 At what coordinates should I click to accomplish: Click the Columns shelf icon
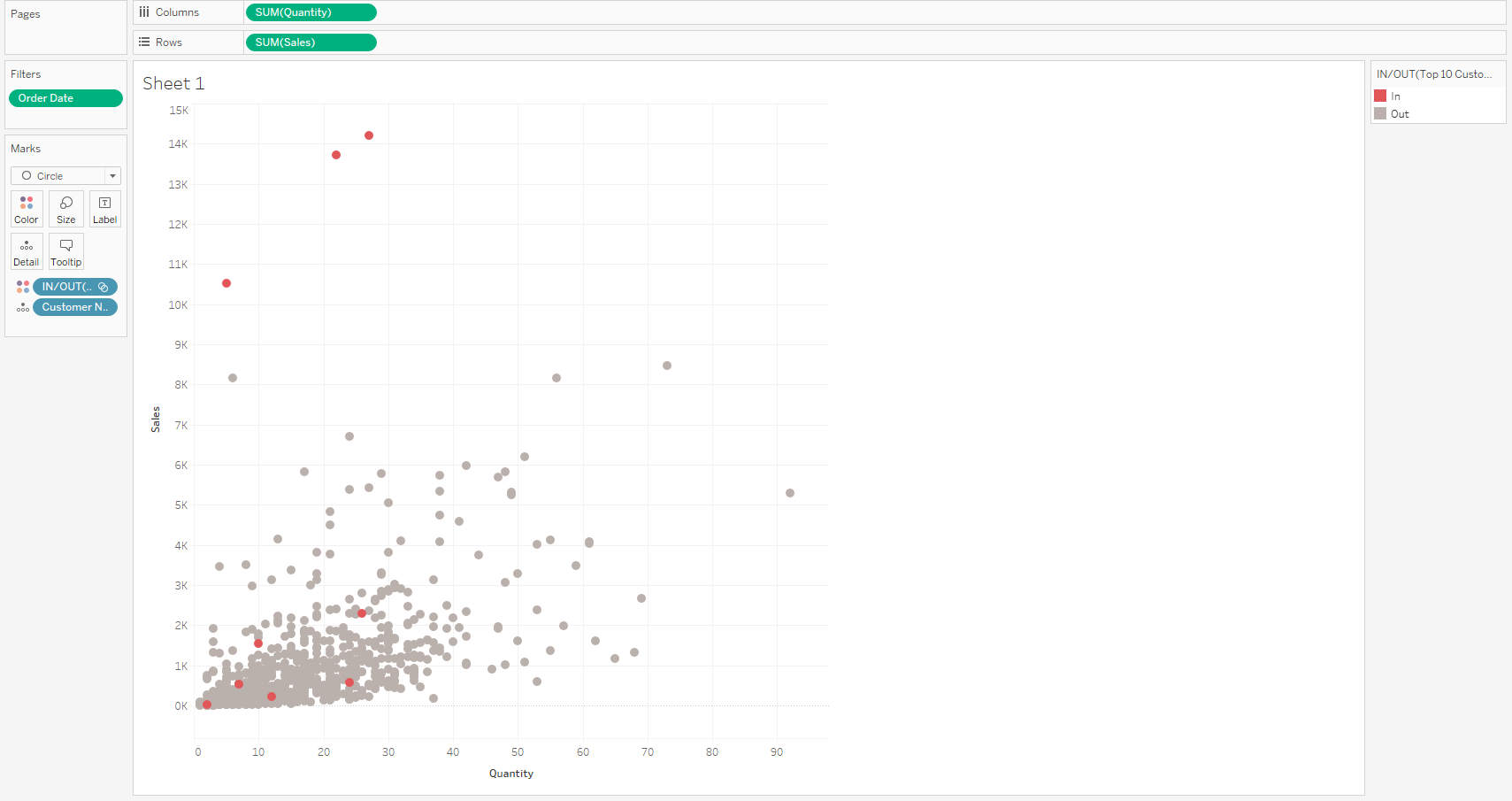pos(144,12)
